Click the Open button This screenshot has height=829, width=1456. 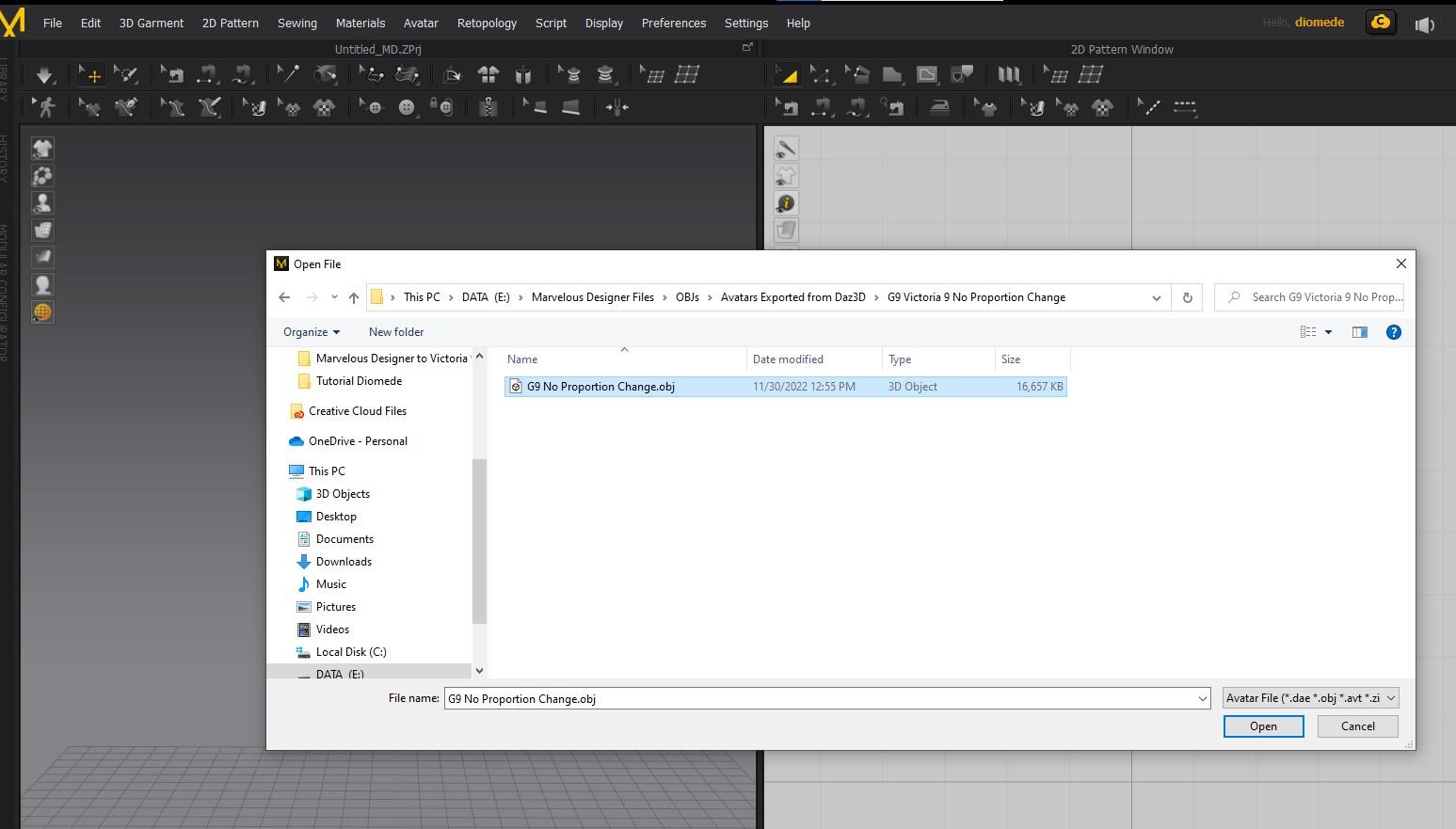pos(1263,726)
